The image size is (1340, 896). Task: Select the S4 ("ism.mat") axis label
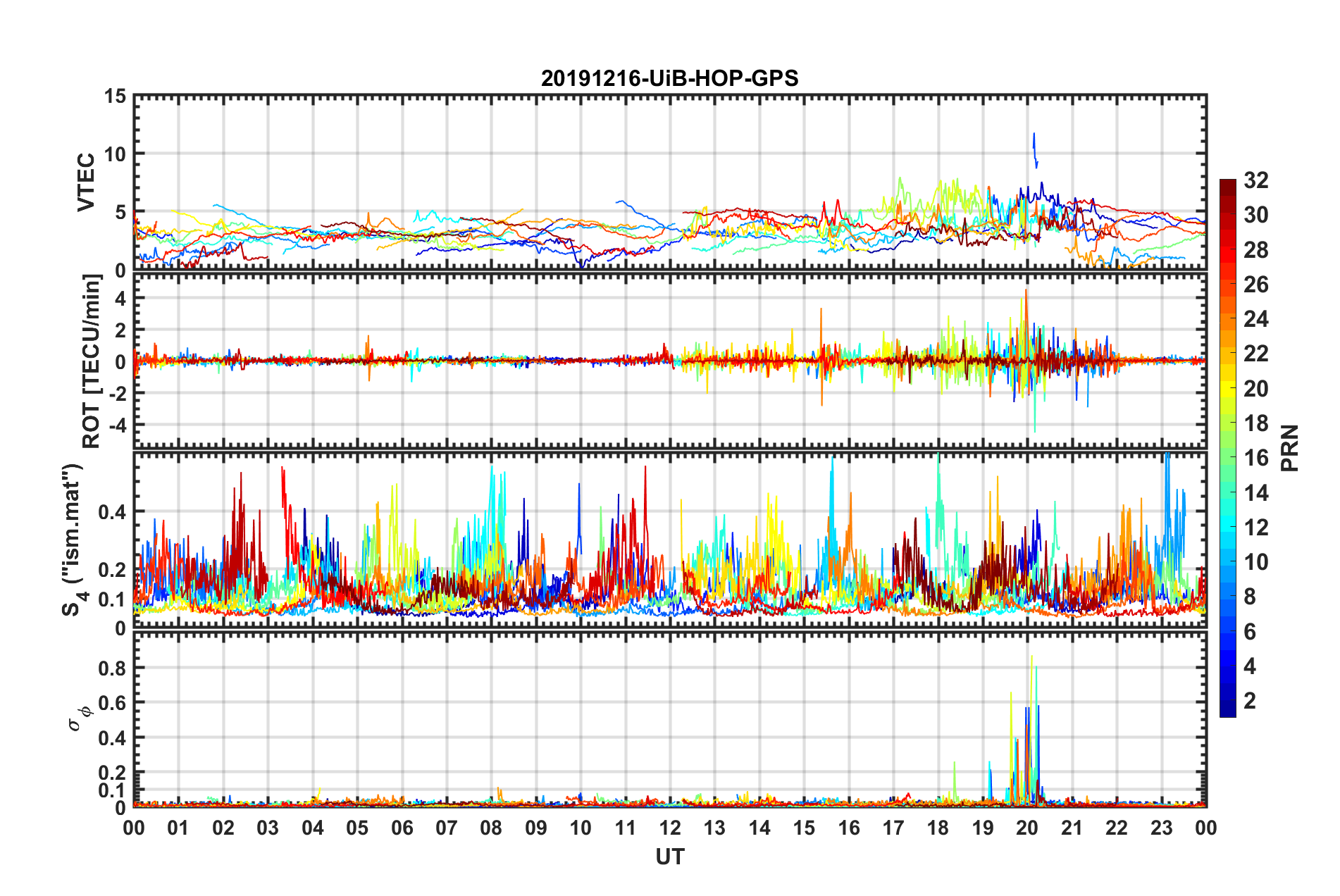(x=73, y=540)
